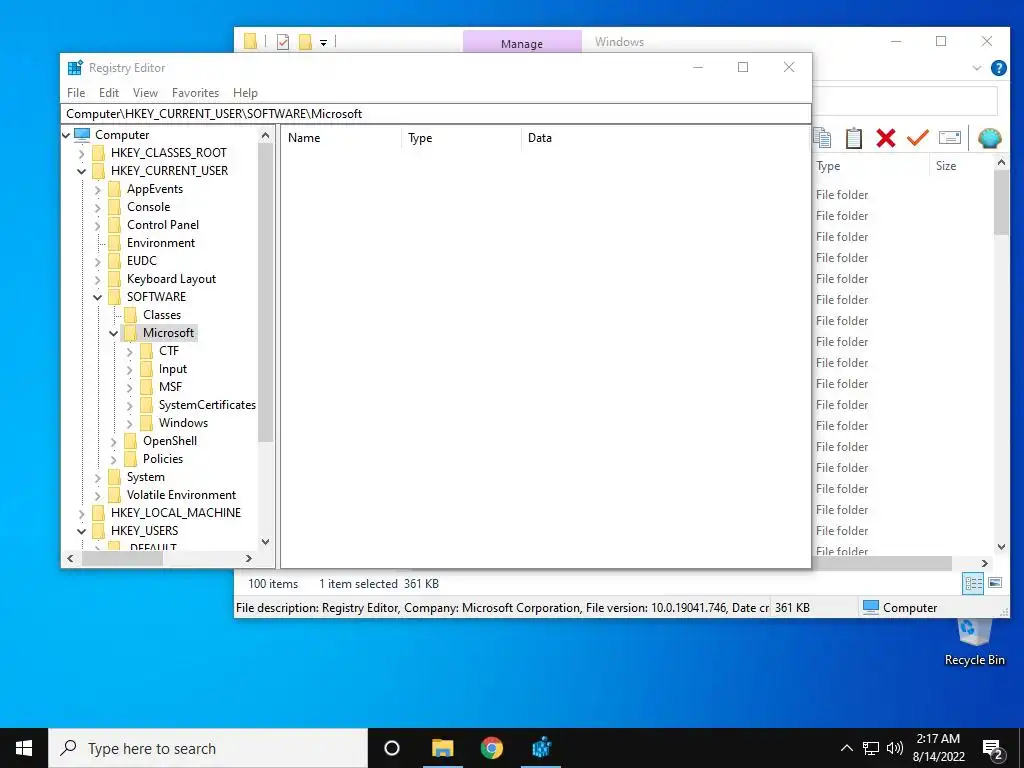Screen dimensions: 1024x768
Task: Select the Keyboard Layout key
Action: [x=171, y=279]
